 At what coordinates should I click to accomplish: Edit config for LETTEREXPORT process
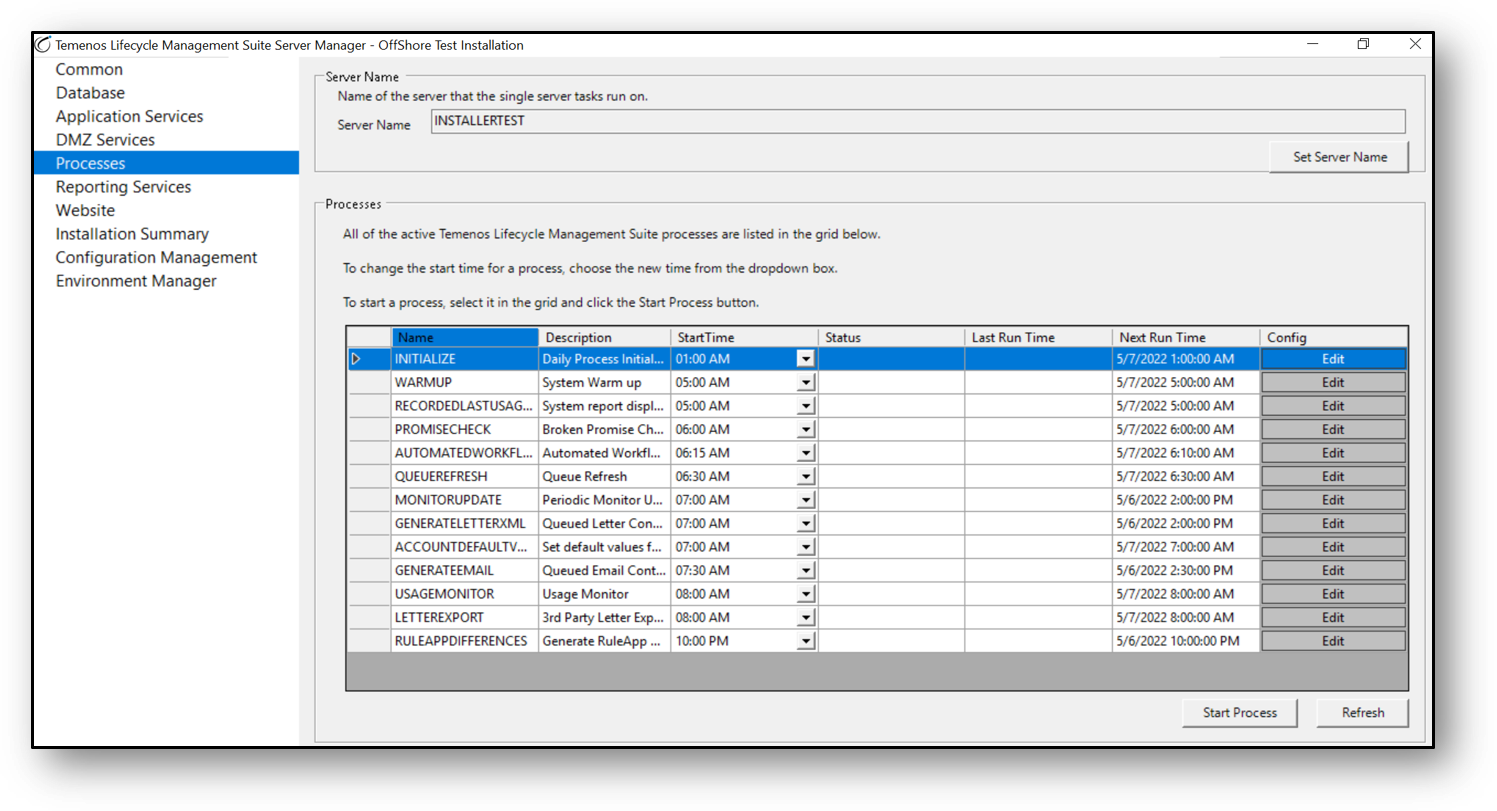coord(1333,617)
